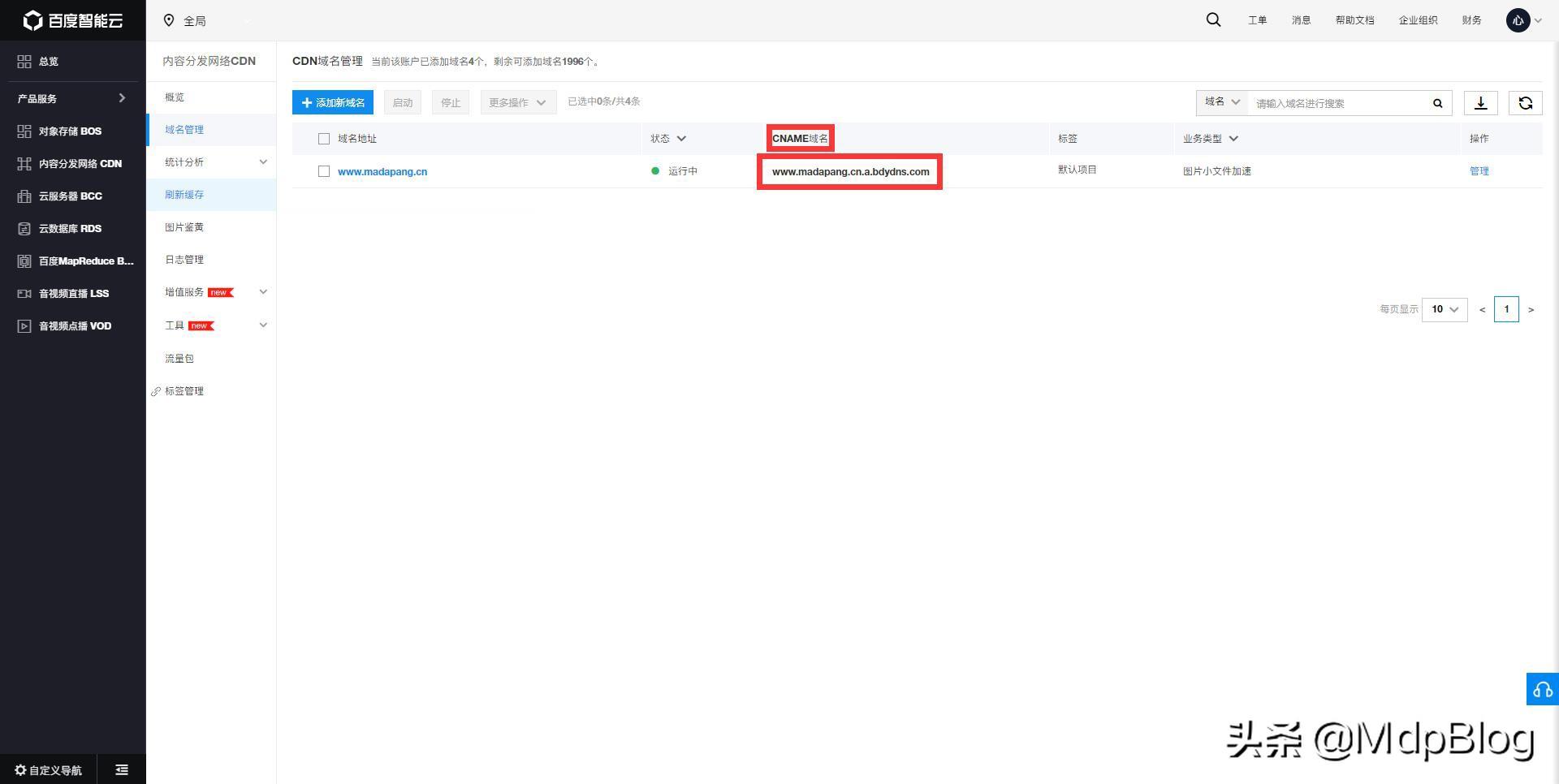Click the 运行中 status cell
The image size is (1559, 784).
pyautogui.click(x=682, y=171)
